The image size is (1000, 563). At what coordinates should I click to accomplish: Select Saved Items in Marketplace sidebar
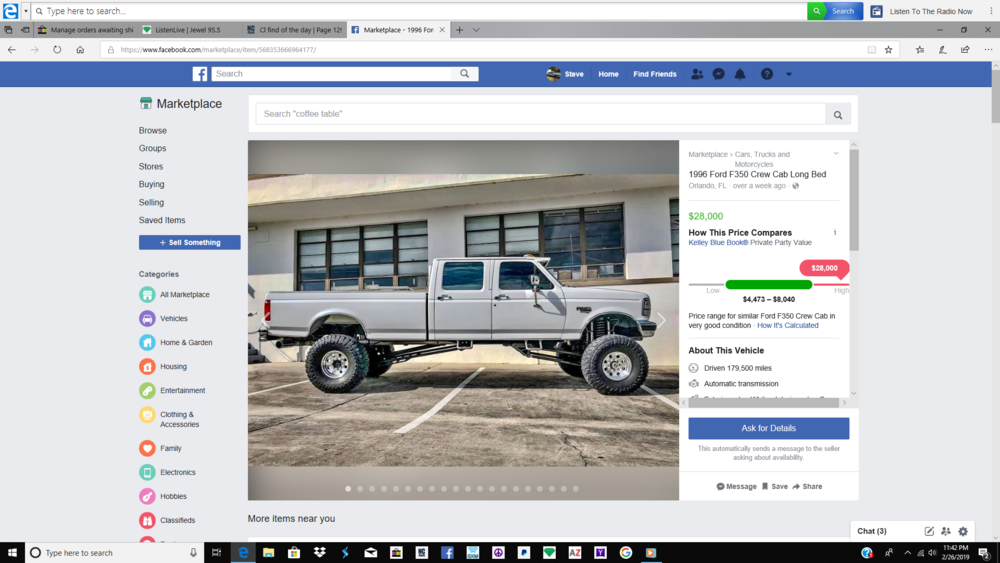pyautogui.click(x=162, y=220)
